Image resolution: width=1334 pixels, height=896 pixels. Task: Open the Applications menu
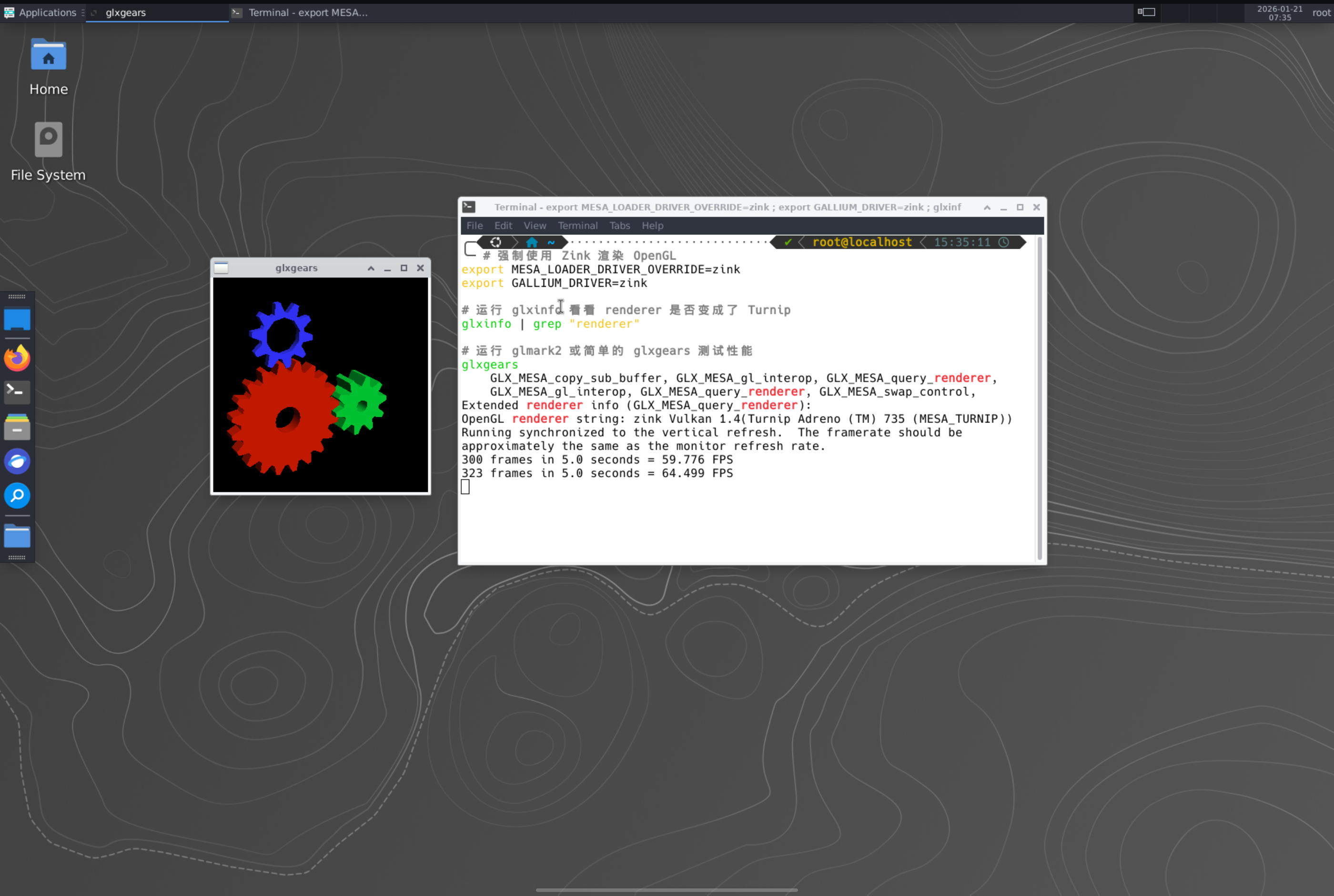tap(41, 12)
